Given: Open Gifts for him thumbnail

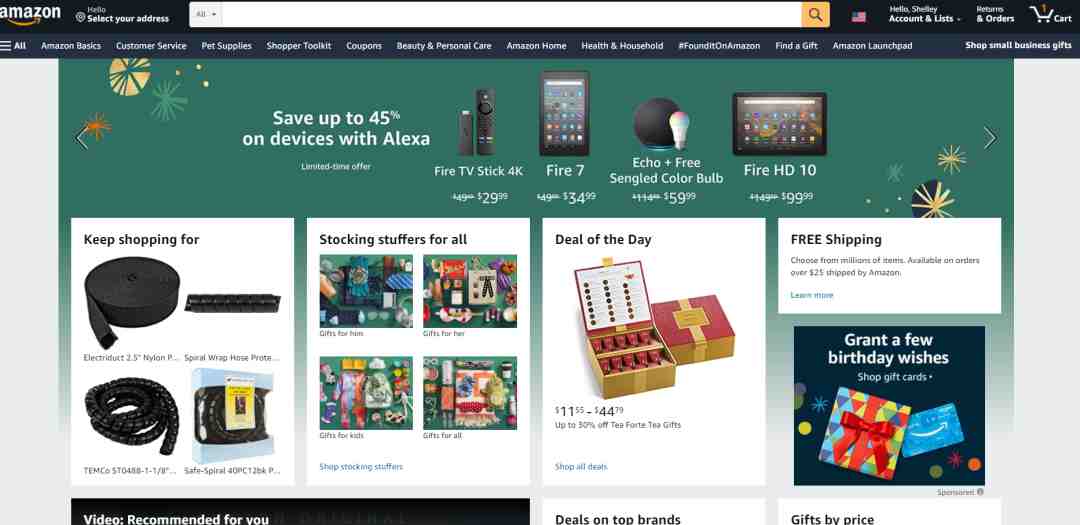Looking at the screenshot, I should click(366, 291).
